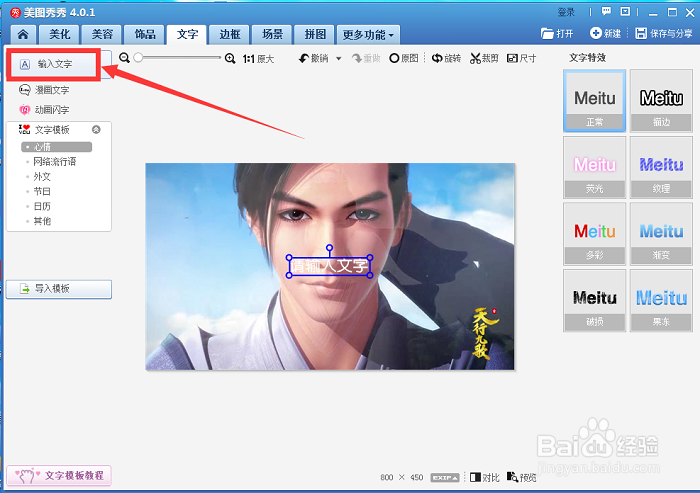Click the 对比 compare button
The height and width of the screenshot is (493, 700).
pyautogui.click(x=485, y=477)
